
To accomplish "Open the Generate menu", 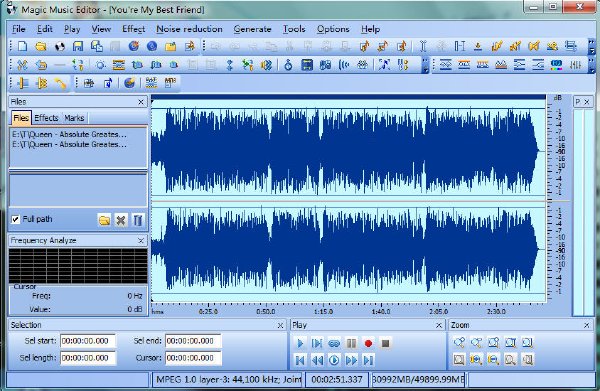I will 252,29.
